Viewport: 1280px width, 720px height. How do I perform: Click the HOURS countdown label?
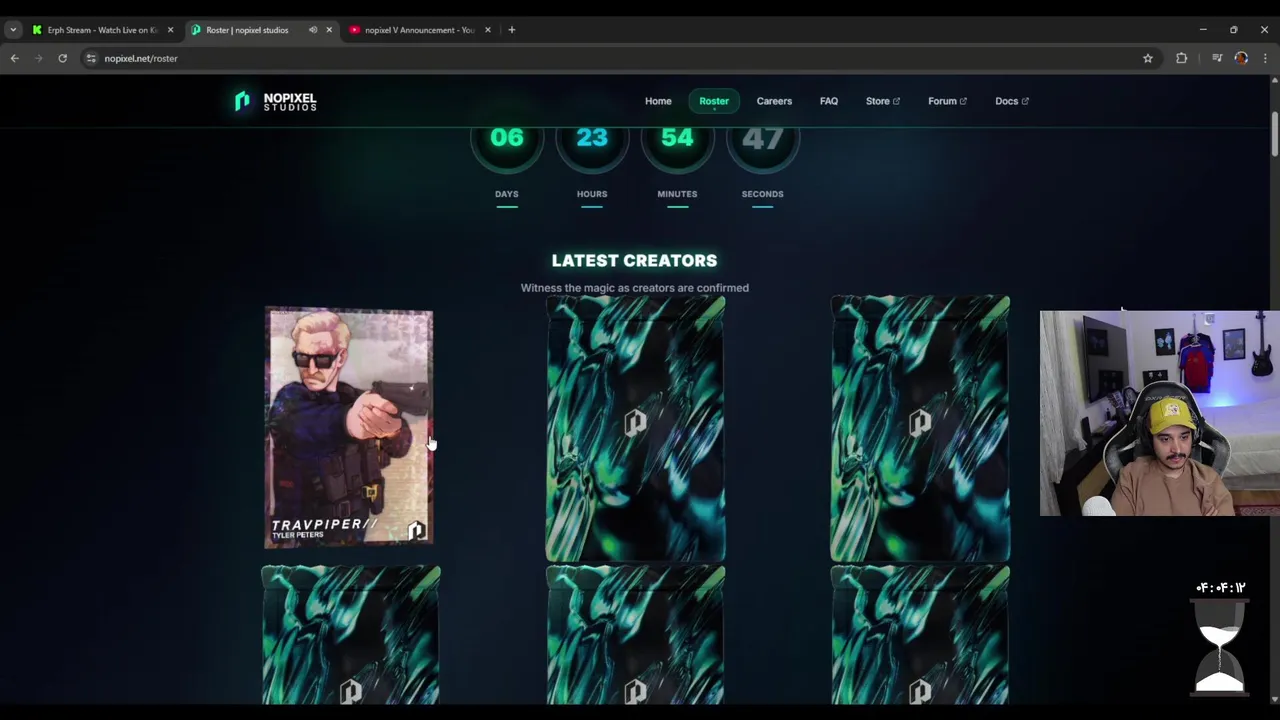[x=592, y=194]
